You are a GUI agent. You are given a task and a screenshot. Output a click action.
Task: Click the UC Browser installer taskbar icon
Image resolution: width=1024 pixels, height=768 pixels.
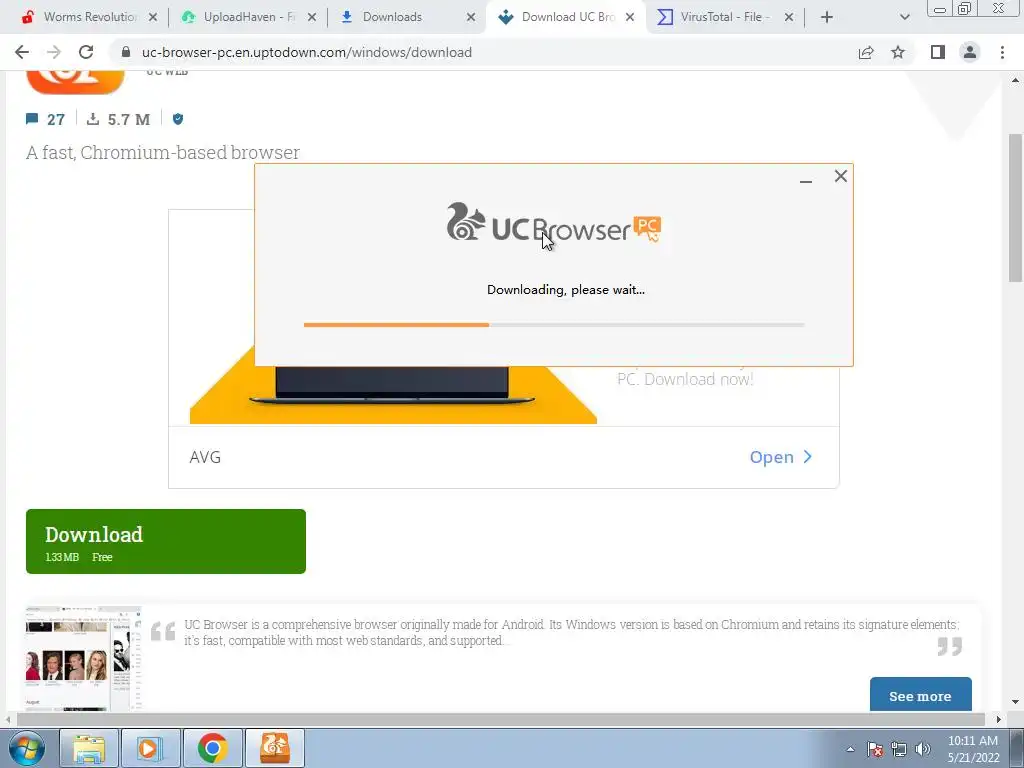click(x=275, y=748)
